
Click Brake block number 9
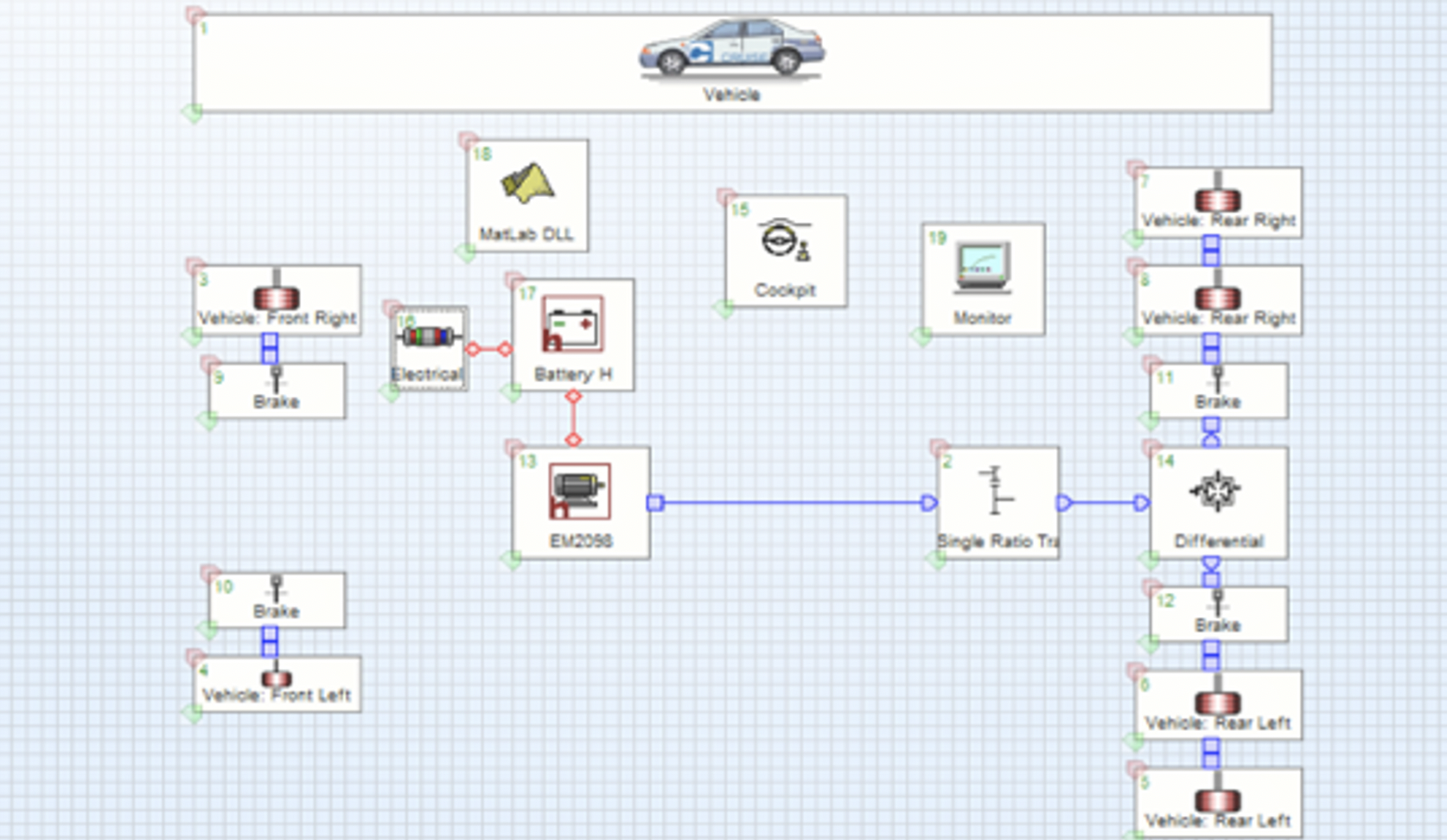(277, 391)
